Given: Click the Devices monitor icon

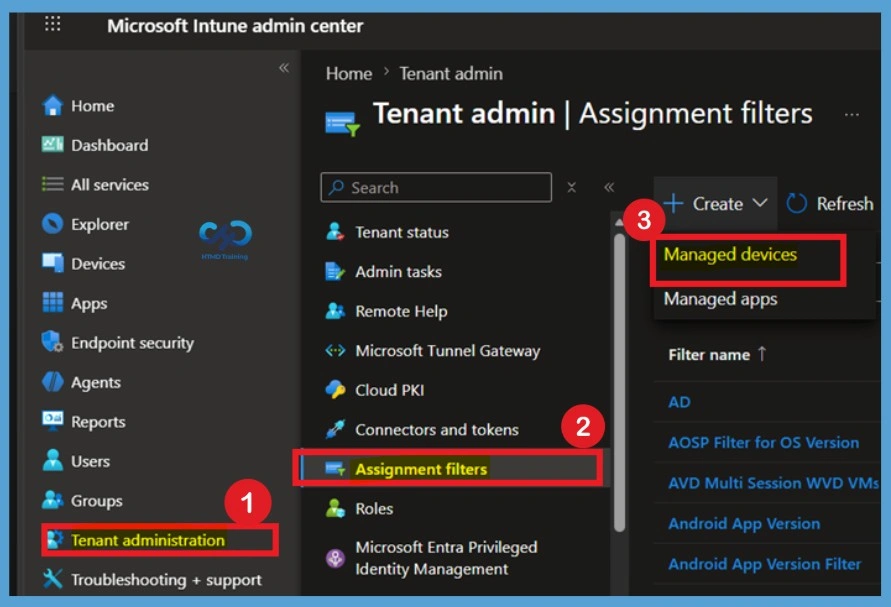Looking at the screenshot, I should click(x=52, y=263).
